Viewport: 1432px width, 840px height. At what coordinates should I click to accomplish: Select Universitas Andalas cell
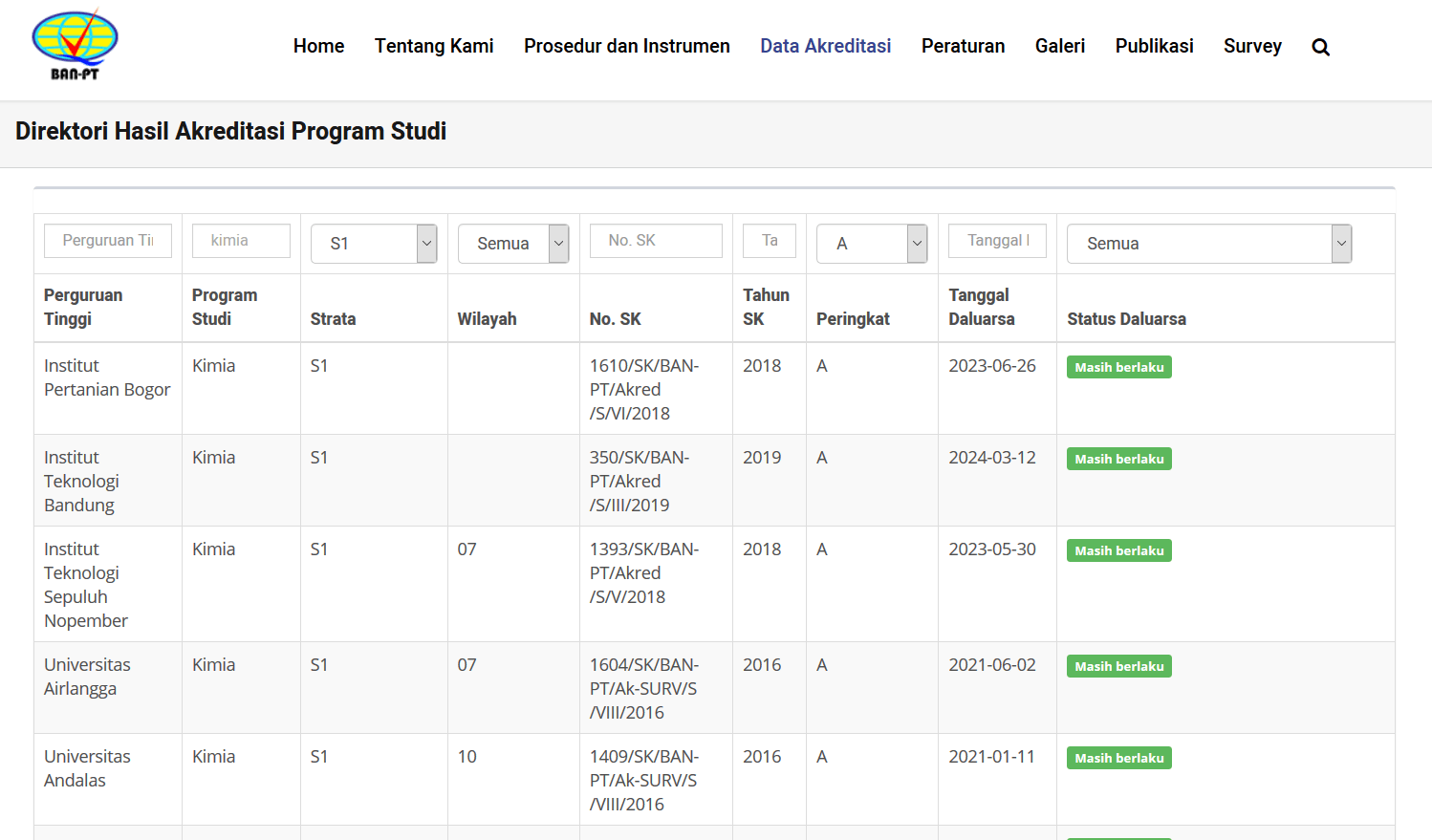click(87, 768)
